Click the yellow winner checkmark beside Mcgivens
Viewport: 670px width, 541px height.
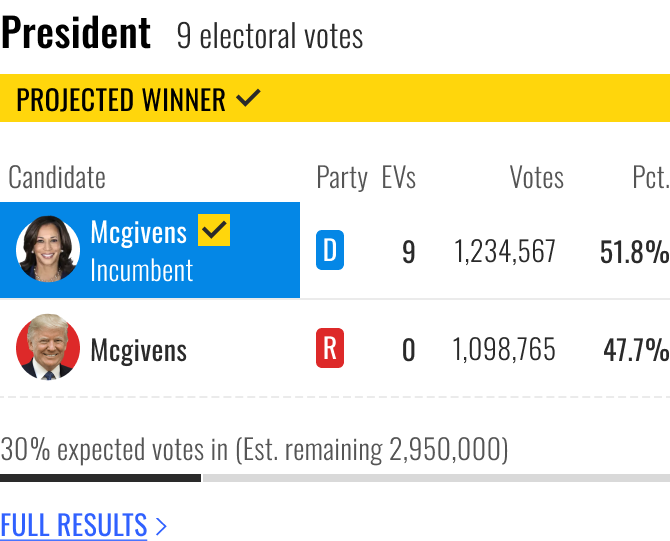[214, 230]
